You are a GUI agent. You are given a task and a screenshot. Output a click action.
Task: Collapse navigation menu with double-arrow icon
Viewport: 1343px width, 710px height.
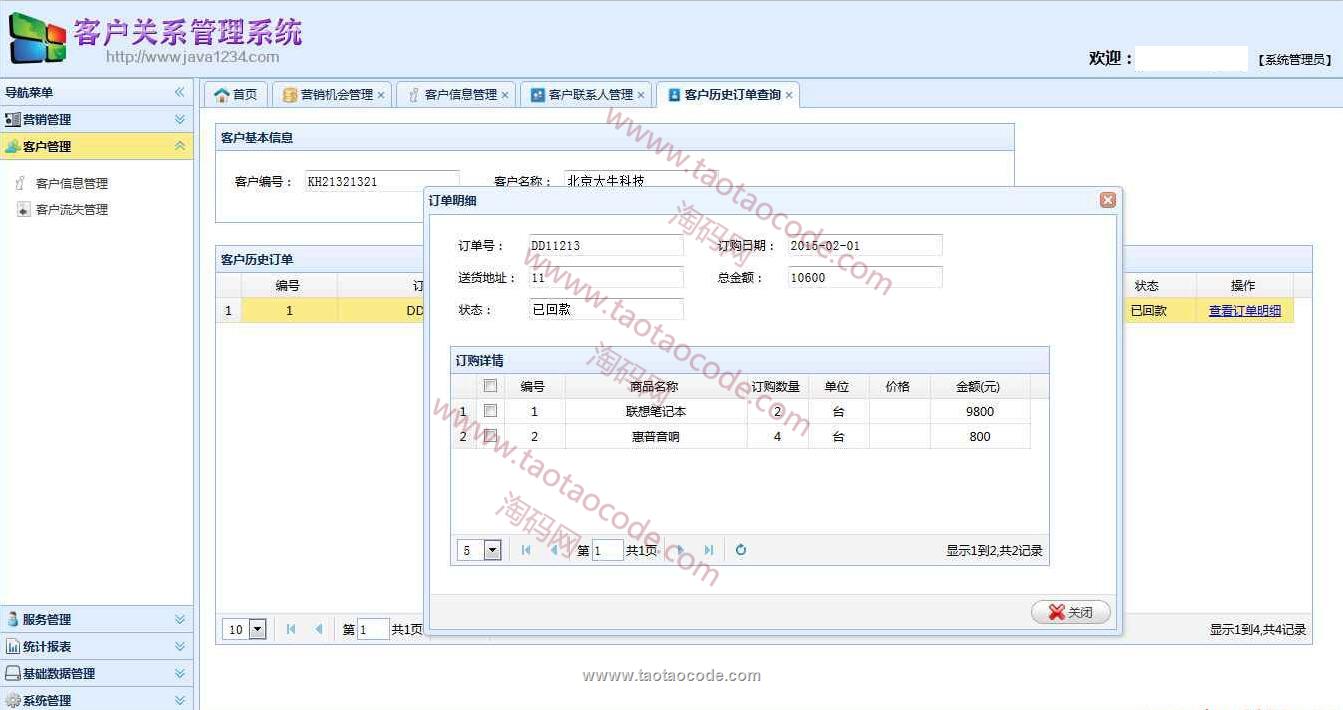[x=180, y=92]
